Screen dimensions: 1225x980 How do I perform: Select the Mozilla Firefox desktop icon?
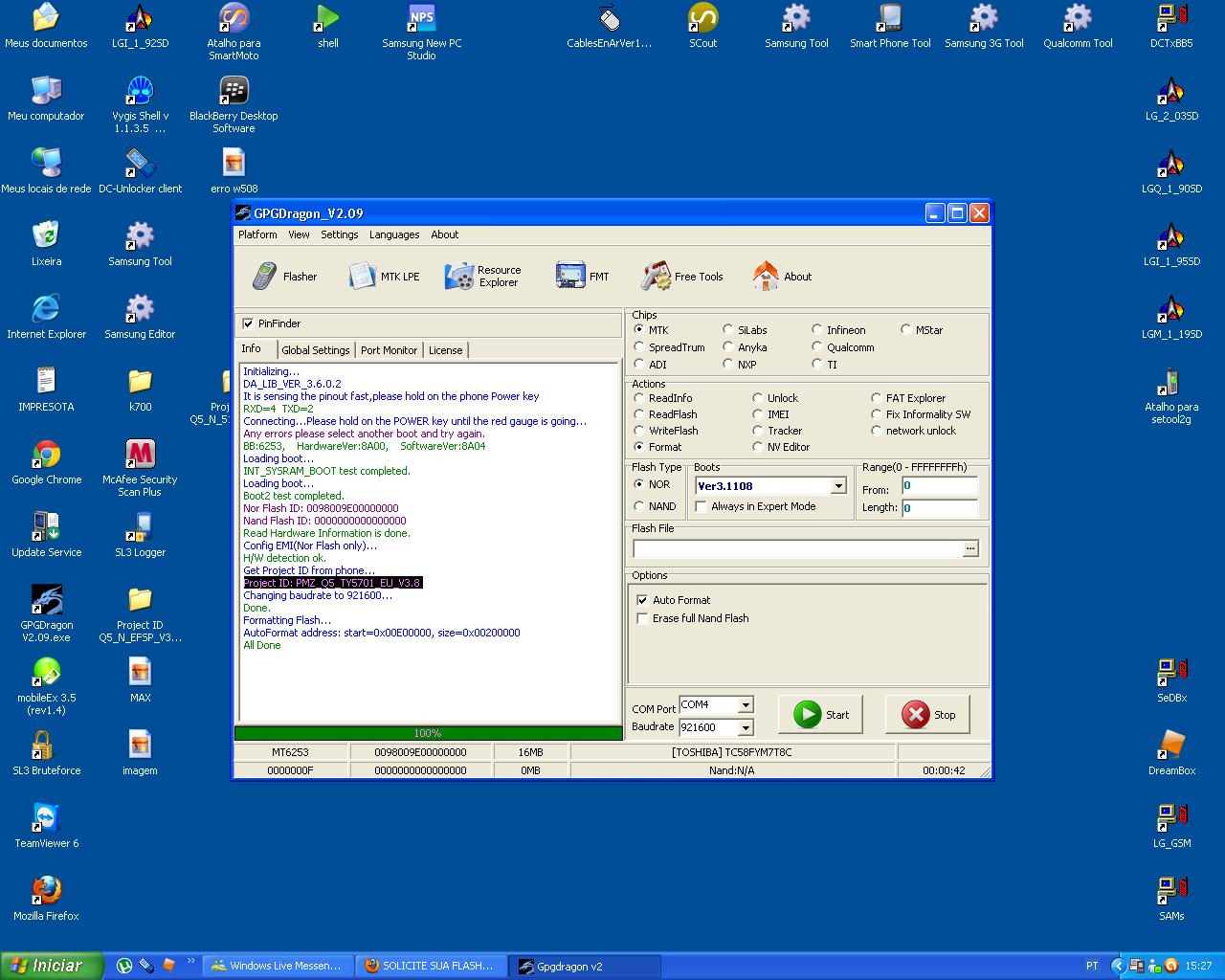click(x=46, y=898)
